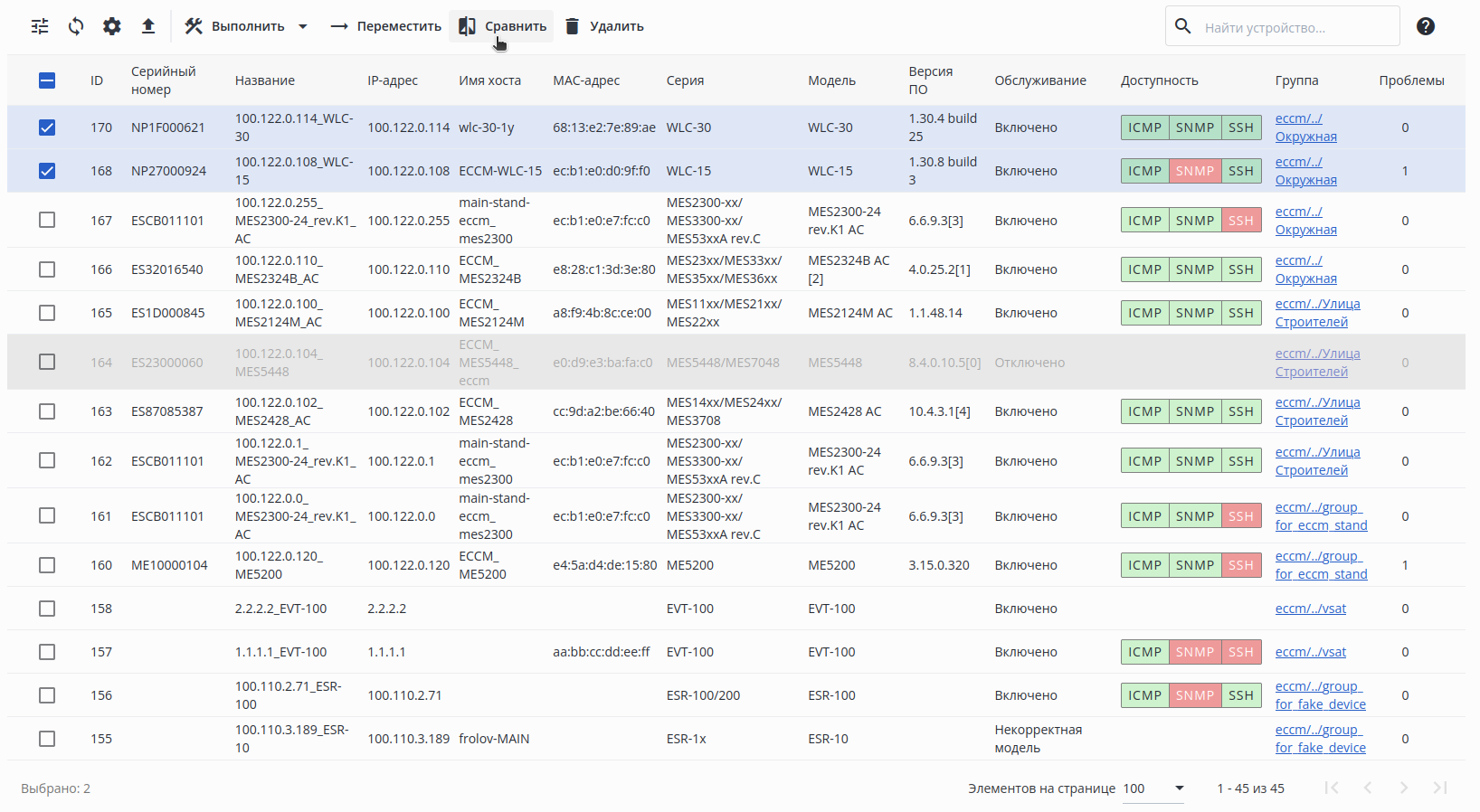The image size is (1480, 812).
Task: Select the checkbox for device 167
Action: click(x=47, y=220)
